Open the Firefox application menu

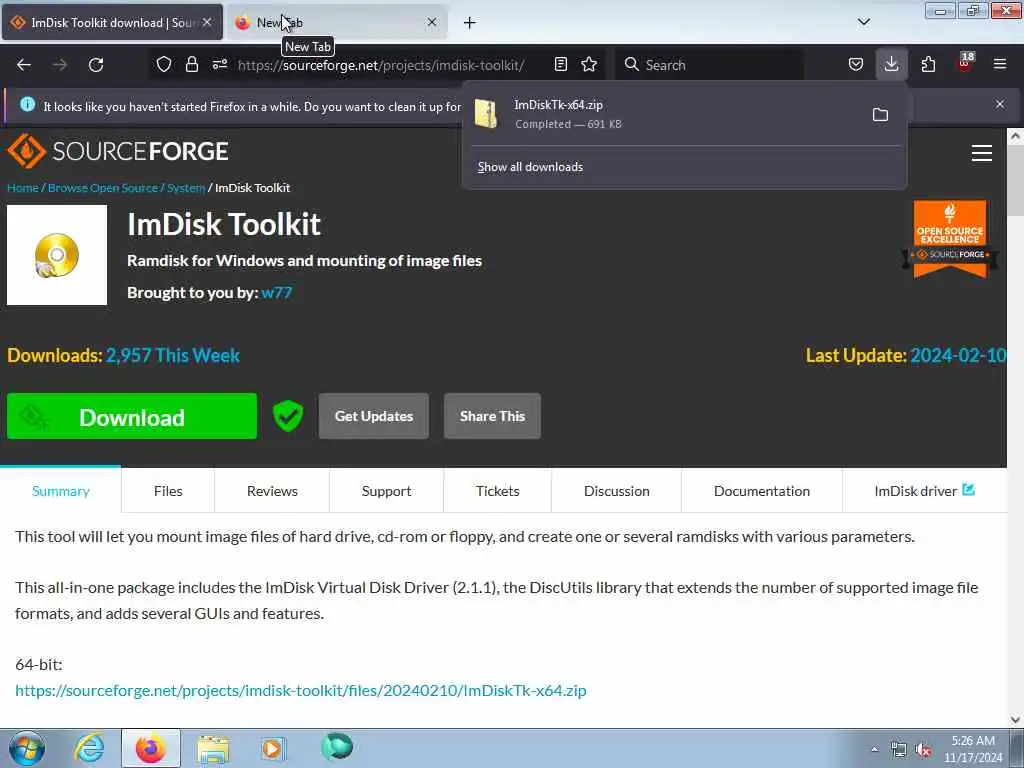(x=1000, y=64)
